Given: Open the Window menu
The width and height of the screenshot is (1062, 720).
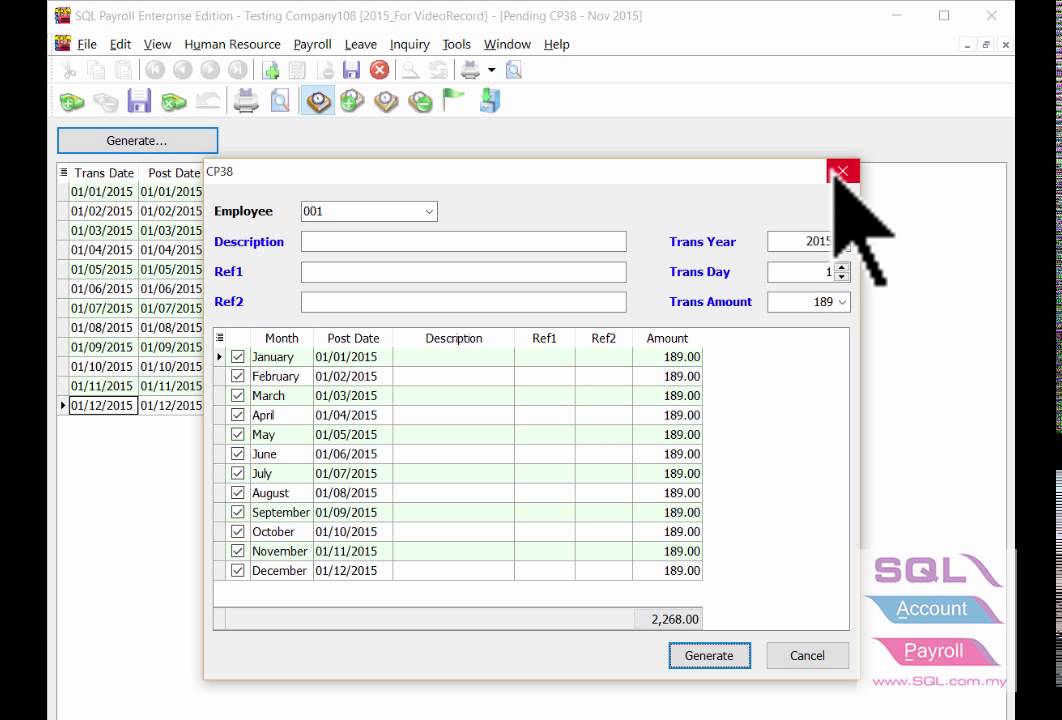Looking at the screenshot, I should [x=507, y=44].
